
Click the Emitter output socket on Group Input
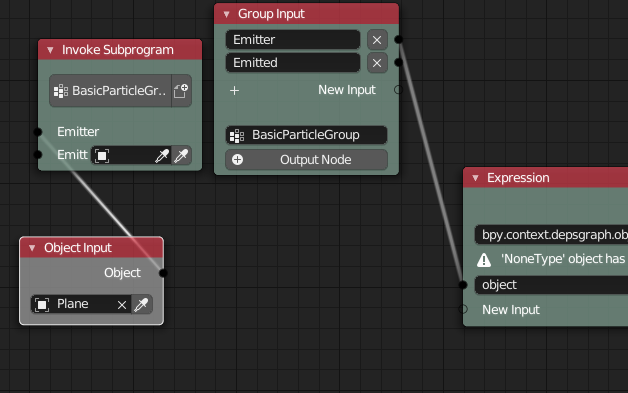pyautogui.click(x=399, y=39)
